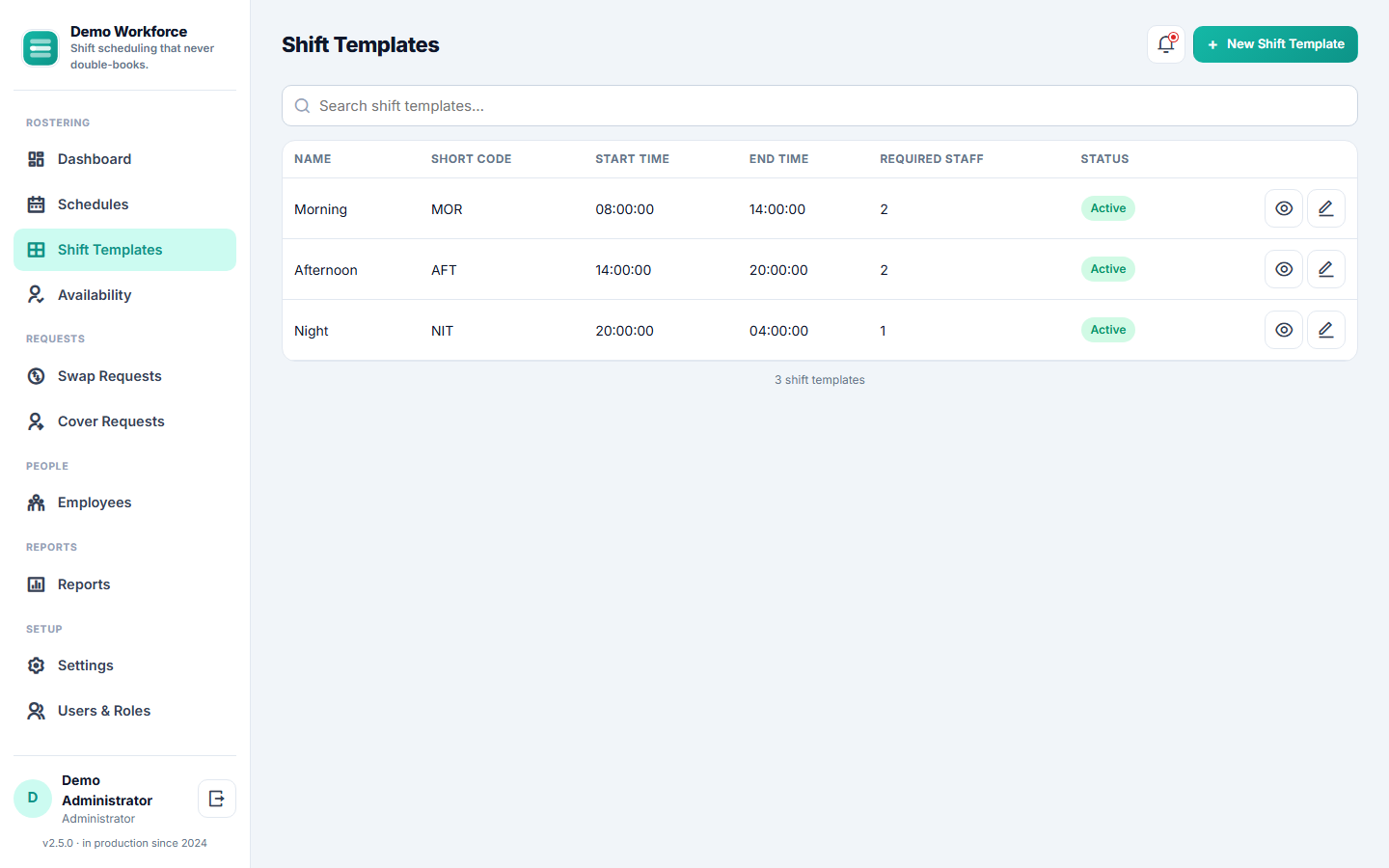The height and width of the screenshot is (868, 1389).
Task: Create a New Shift Template
Action: coord(1275,44)
